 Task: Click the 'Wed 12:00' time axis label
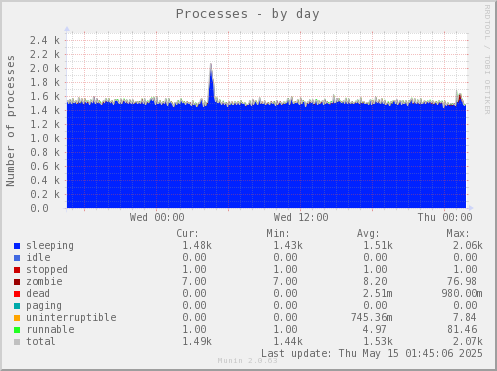[x=301, y=217]
